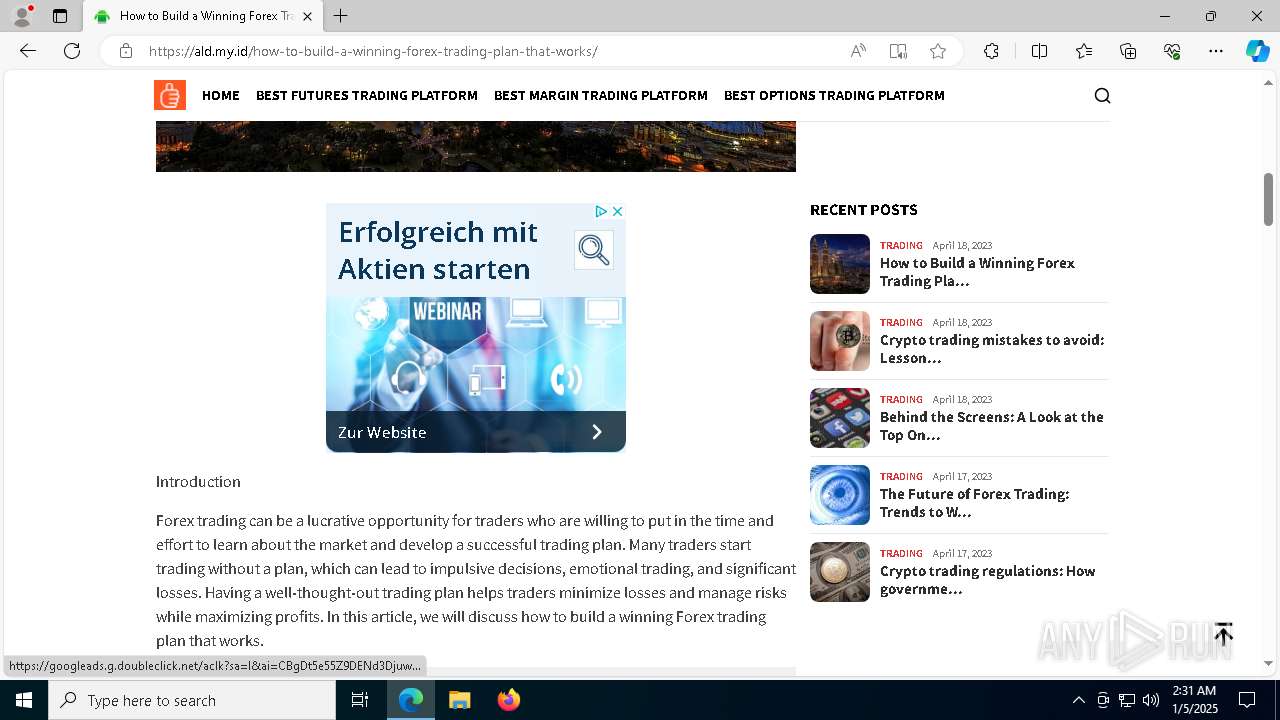Show hidden tray icons chevron
Image resolution: width=1280 pixels, height=720 pixels.
tap(1078, 700)
